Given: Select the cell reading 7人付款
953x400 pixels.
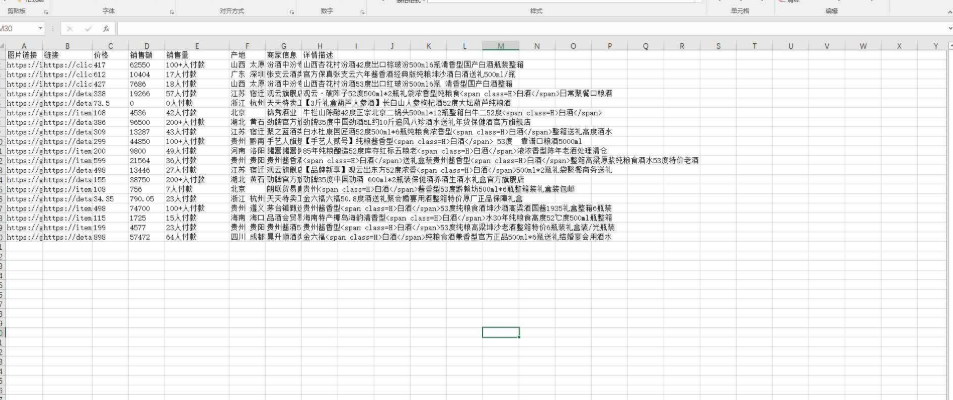Looking at the screenshot, I should click(x=197, y=189).
